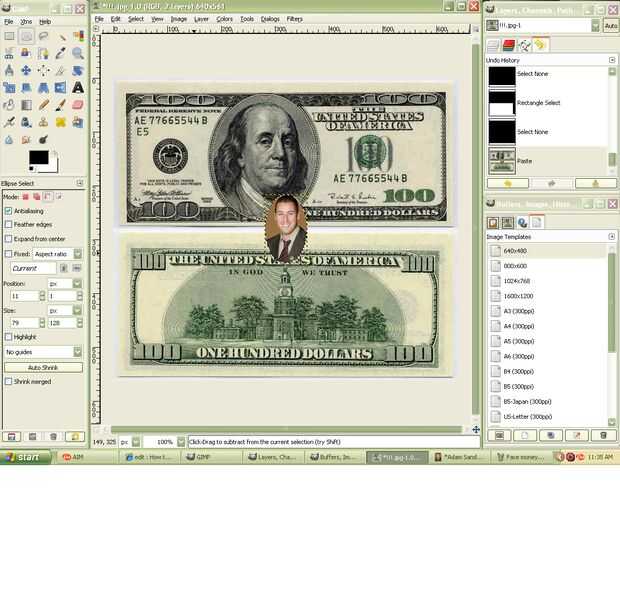Select the Bucket Fill tool
This screenshot has height=604, width=620.
tap(9, 105)
